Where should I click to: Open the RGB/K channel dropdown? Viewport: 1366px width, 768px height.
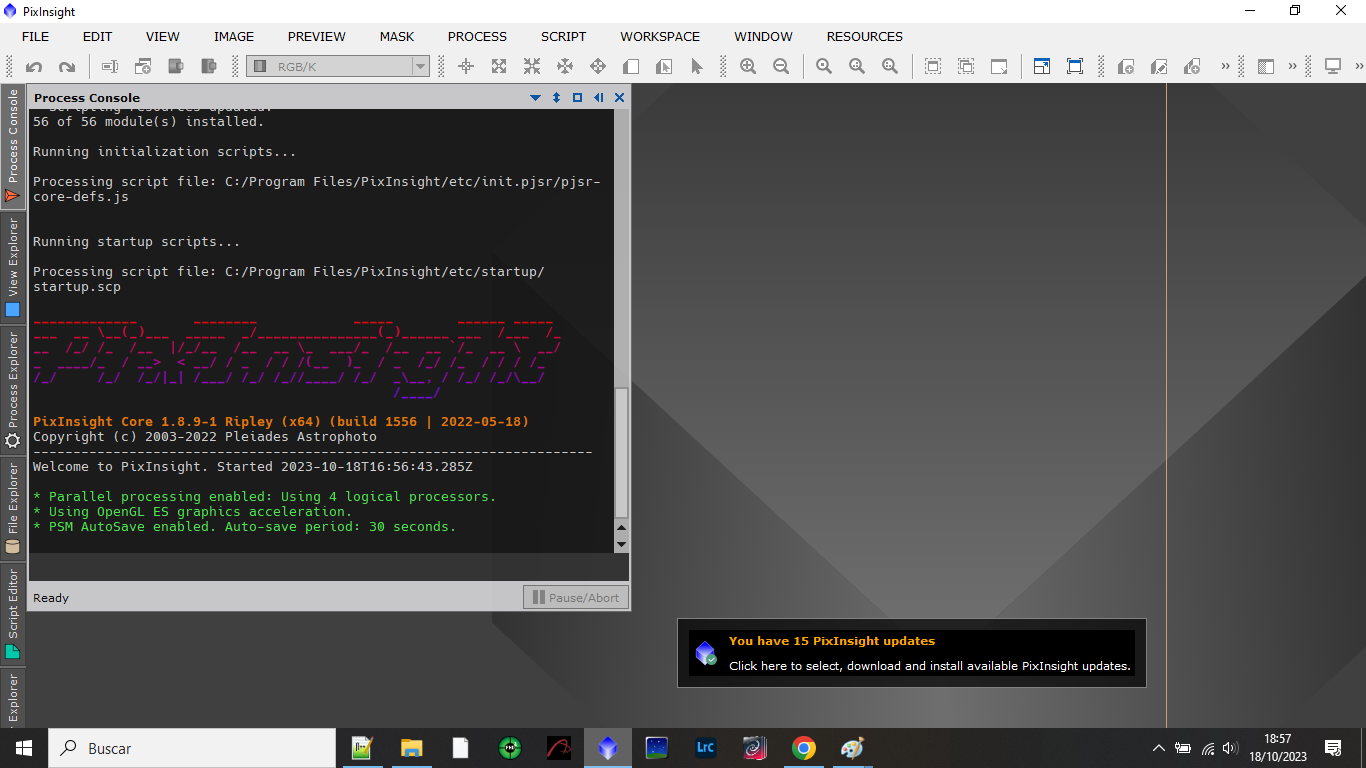pyautogui.click(x=338, y=67)
